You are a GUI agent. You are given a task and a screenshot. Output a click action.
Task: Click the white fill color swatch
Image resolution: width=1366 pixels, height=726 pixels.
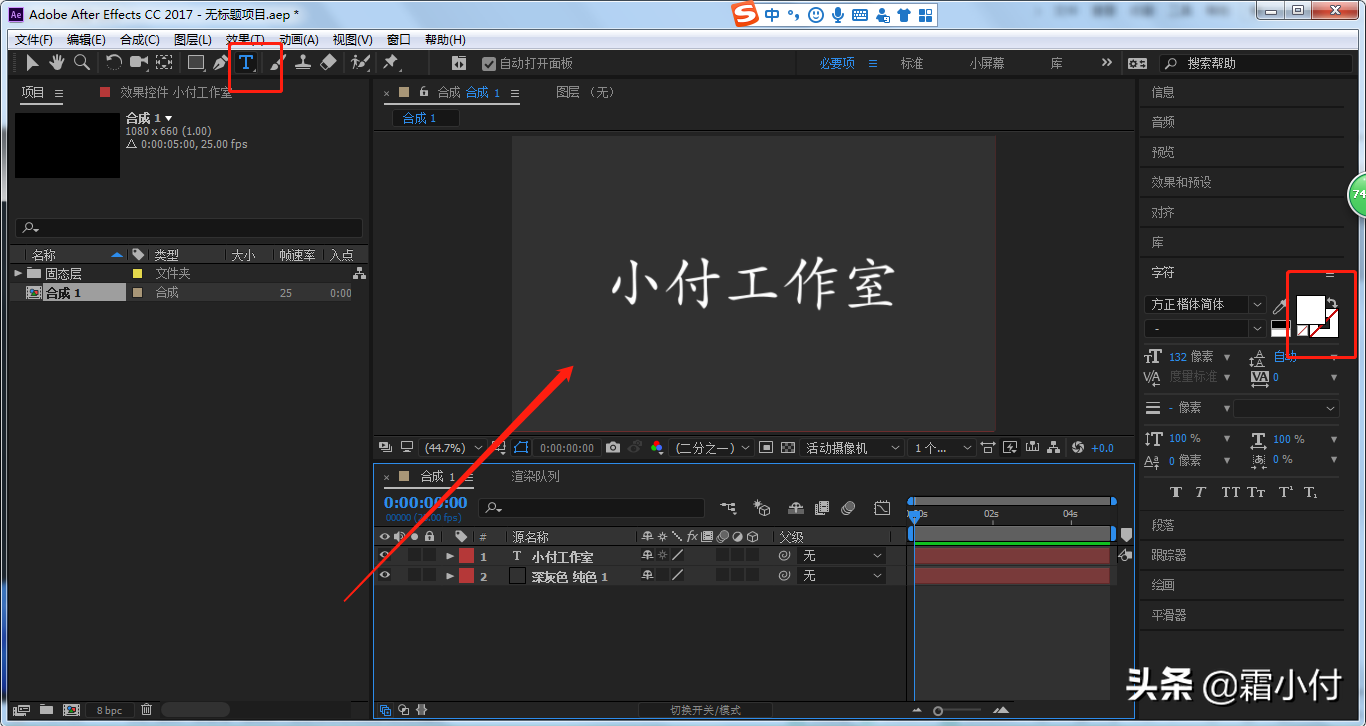1309,308
